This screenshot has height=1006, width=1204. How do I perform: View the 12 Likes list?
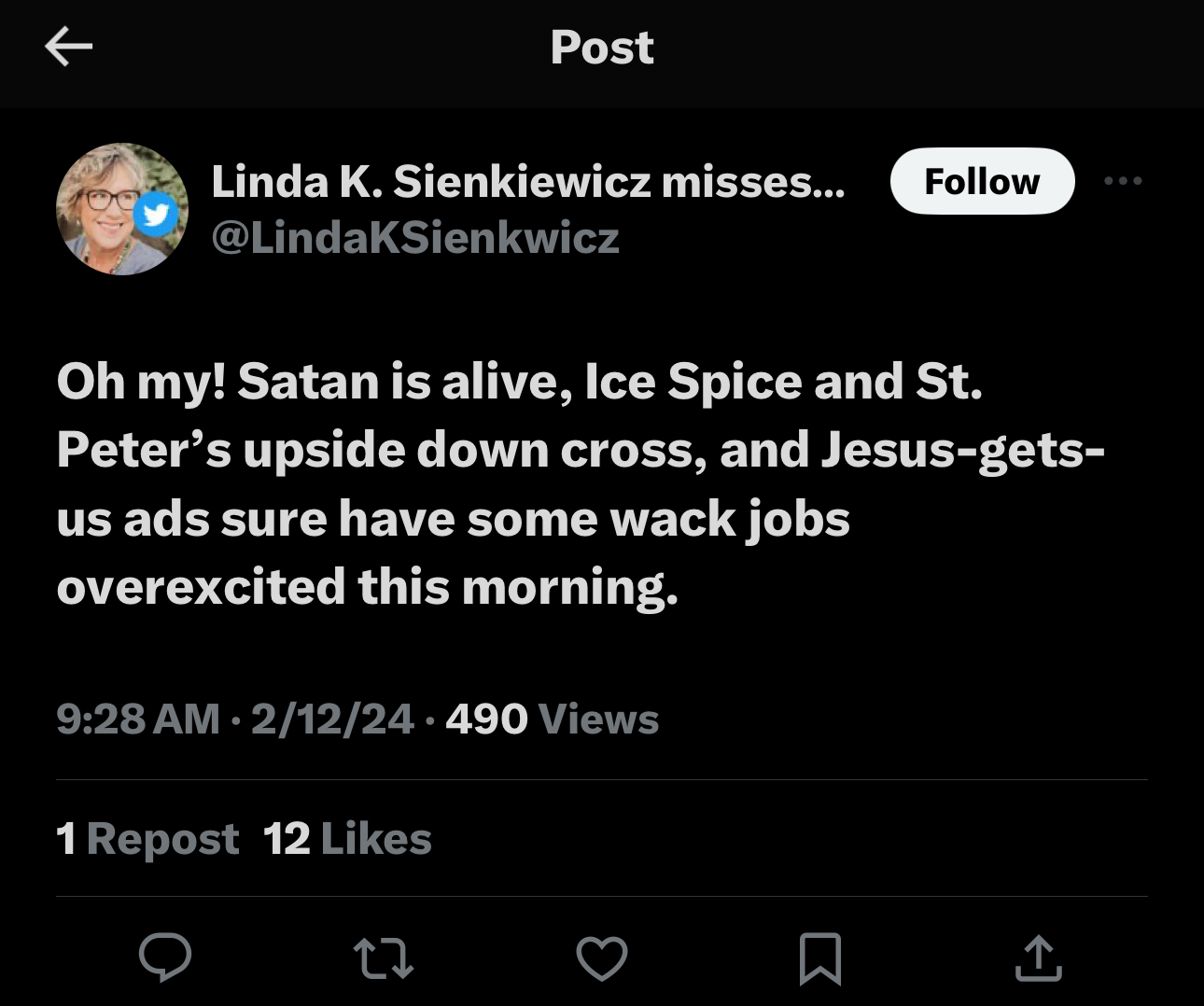pyautogui.click(x=346, y=838)
